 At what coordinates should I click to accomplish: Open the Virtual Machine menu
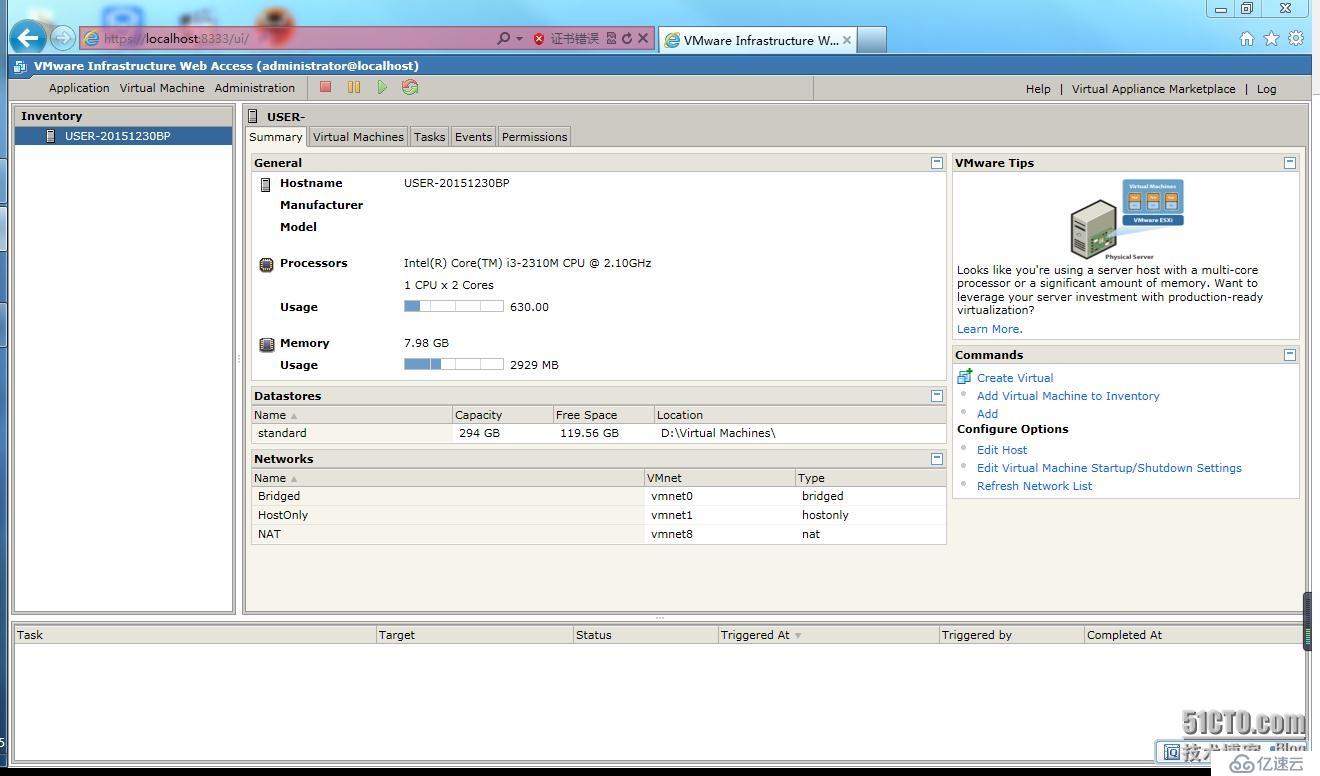pyautogui.click(x=162, y=88)
